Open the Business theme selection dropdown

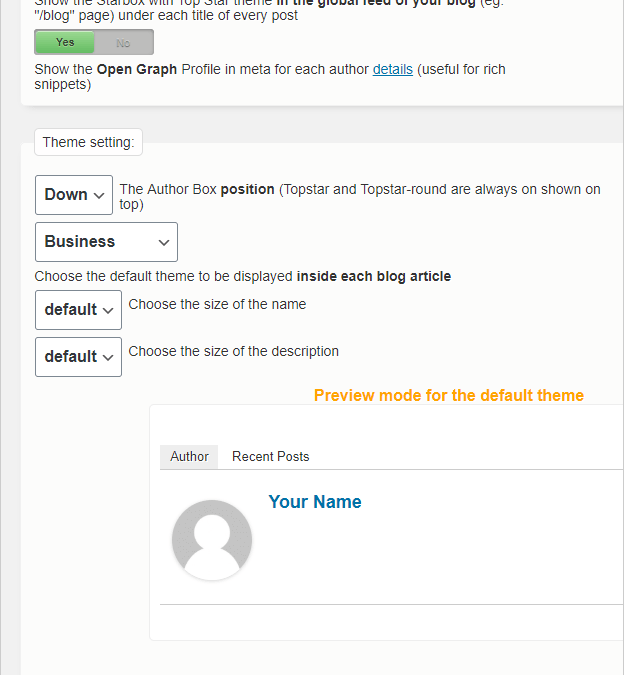[106, 242]
